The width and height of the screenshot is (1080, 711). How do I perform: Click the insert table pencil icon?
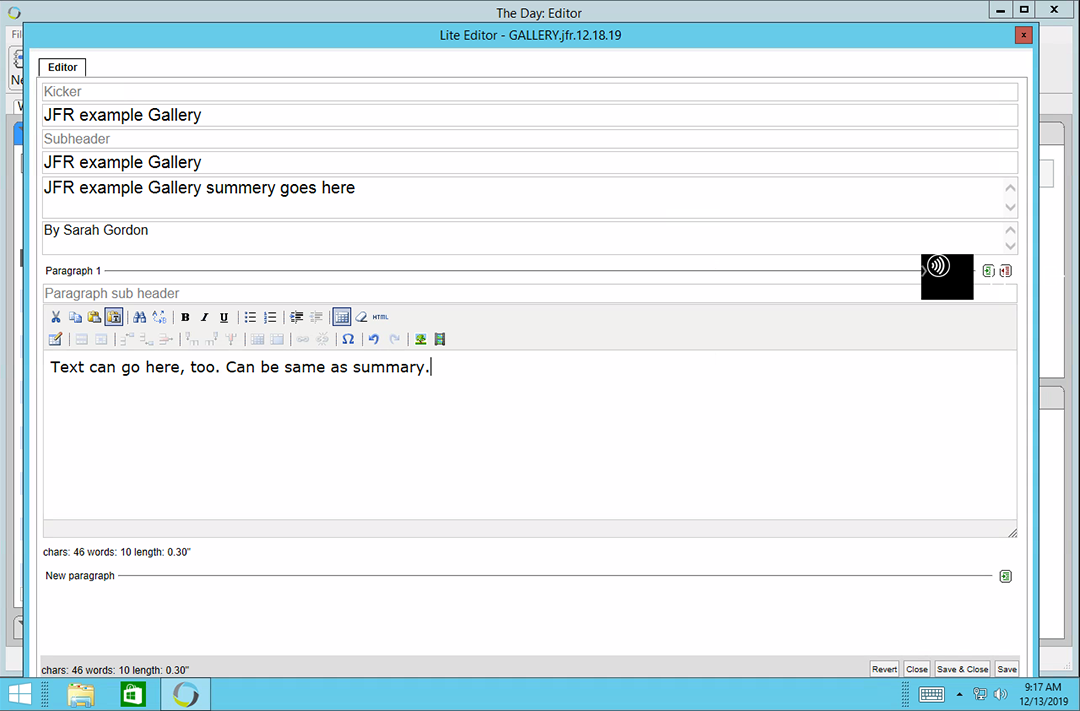pyautogui.click(x=56, y=339)
